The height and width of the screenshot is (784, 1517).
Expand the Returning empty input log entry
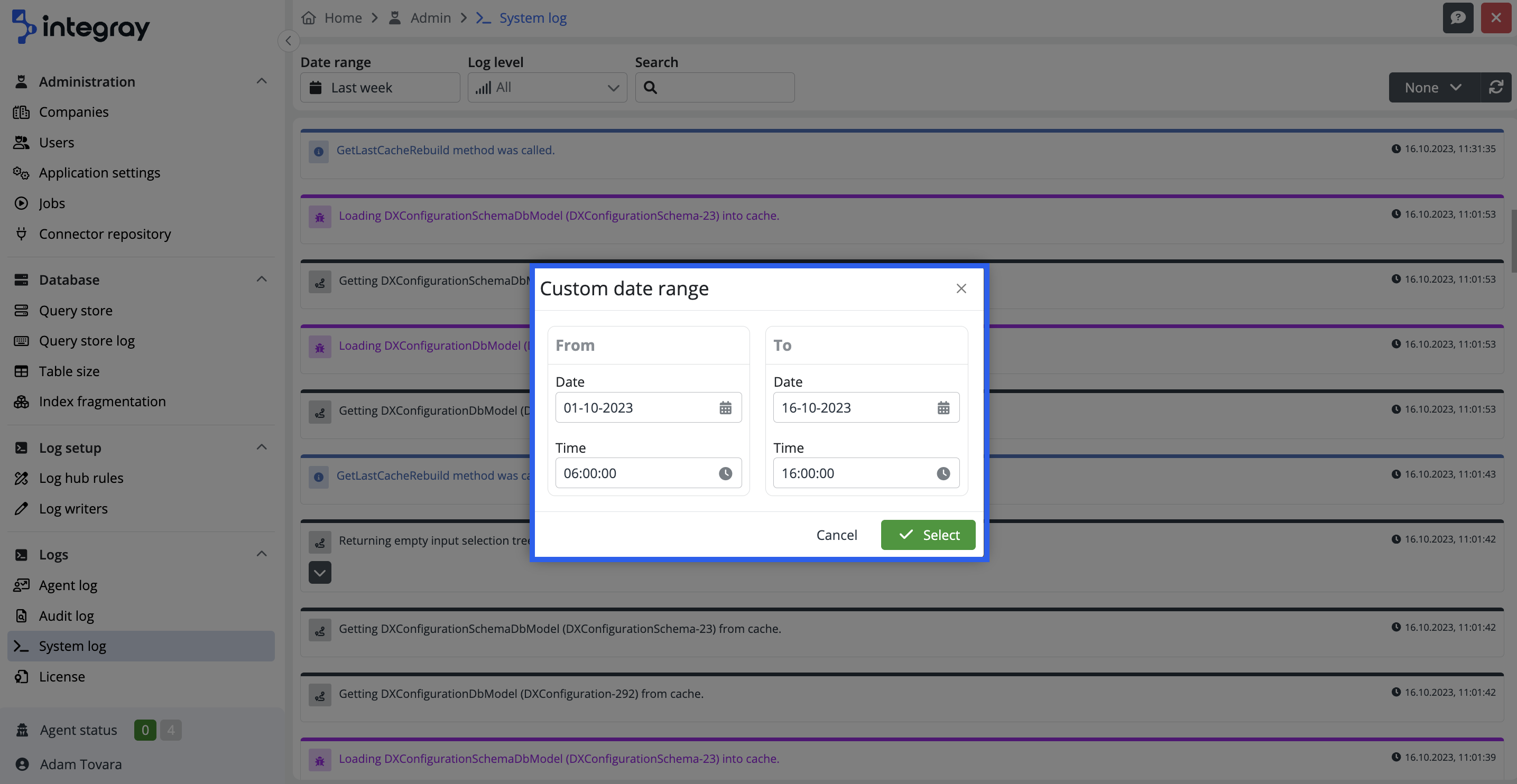[320, 572]
